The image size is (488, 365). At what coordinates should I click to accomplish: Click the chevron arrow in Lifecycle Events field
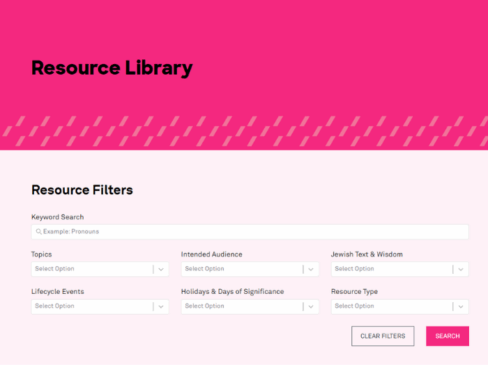click(x=161, y=307)
